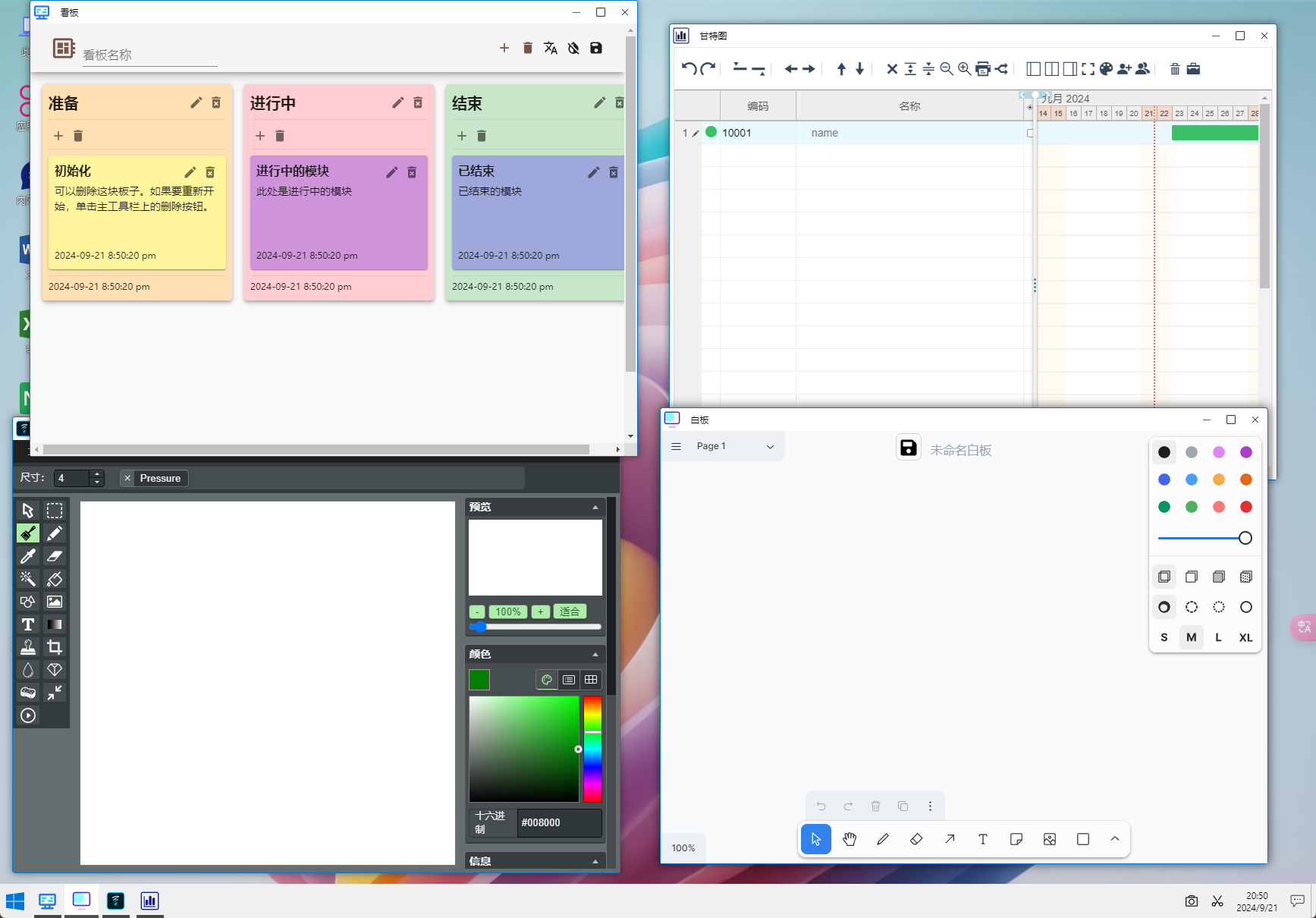
Task: Delete the 已结束 card
Action: pyautogui.click(x=614, y=172)
